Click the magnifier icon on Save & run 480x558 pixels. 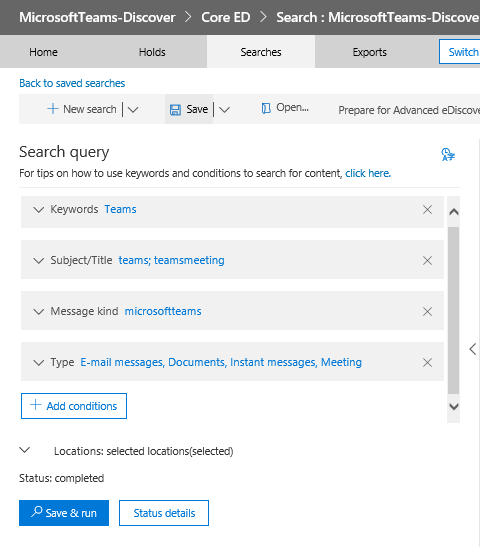click(x=37, y=512)
